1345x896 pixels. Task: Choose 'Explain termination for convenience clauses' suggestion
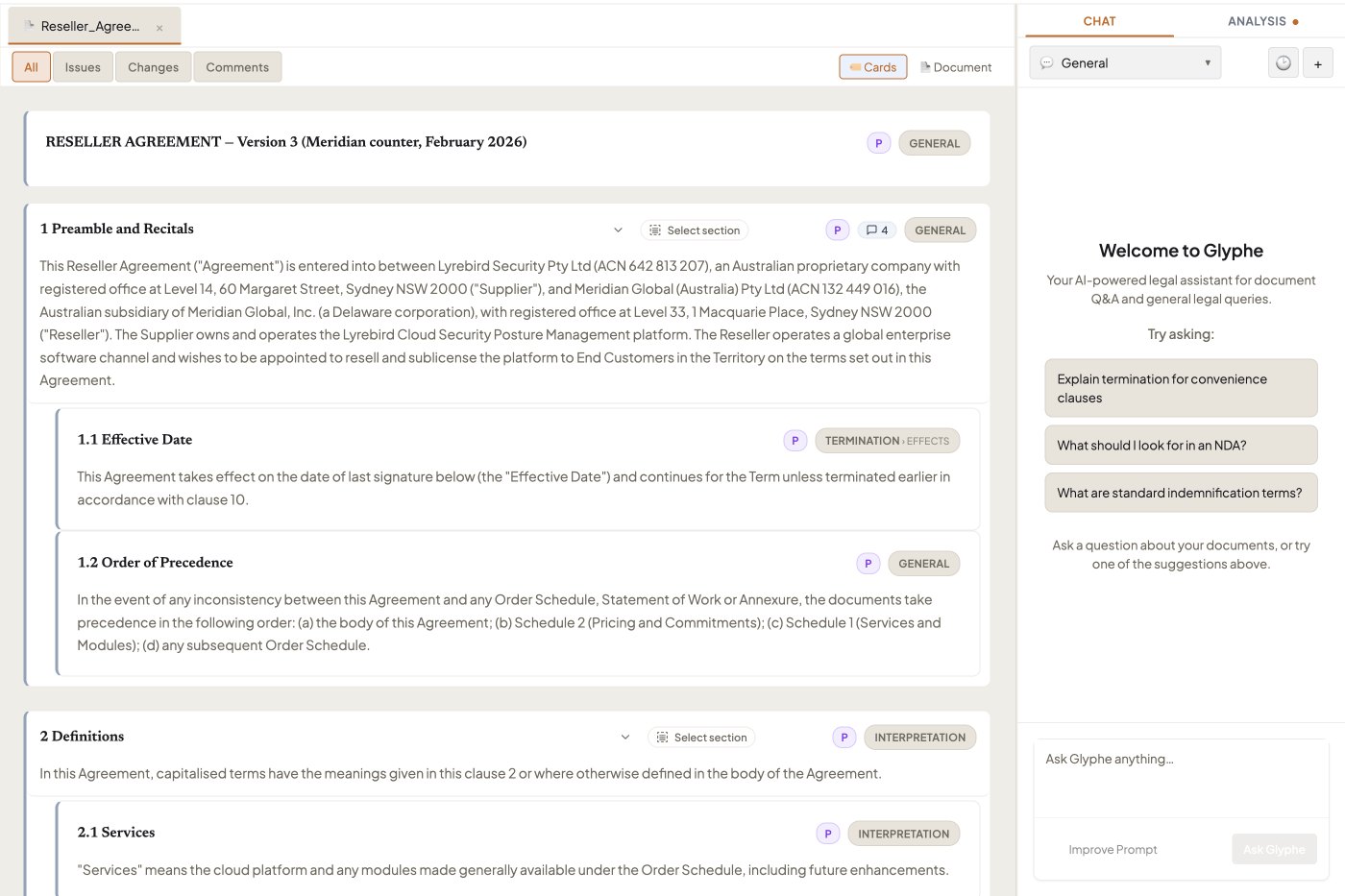(x=1181, y=388)
